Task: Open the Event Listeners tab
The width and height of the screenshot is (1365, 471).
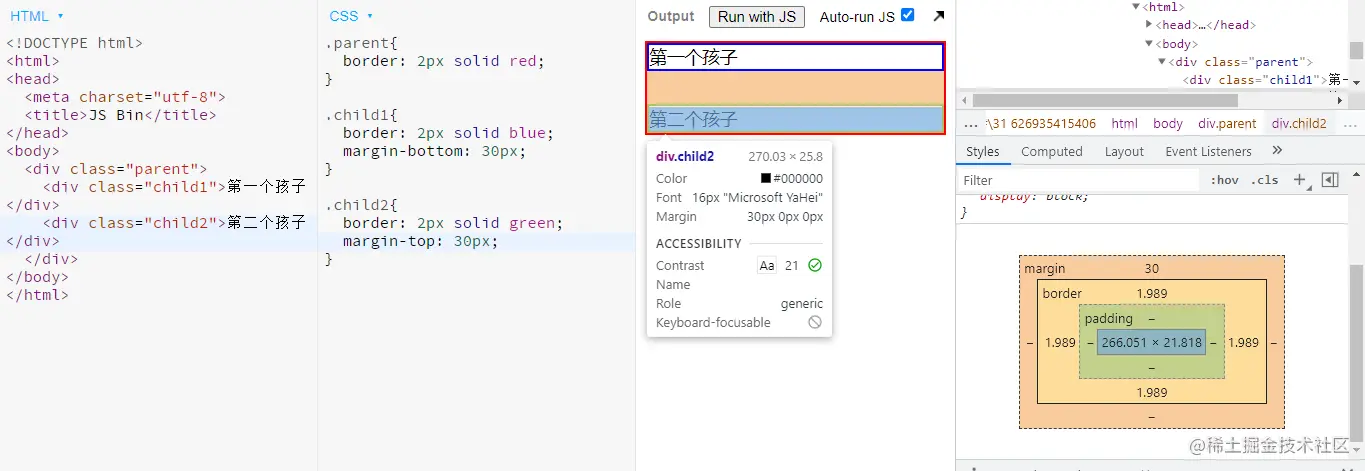Action: pos(1208,151)
